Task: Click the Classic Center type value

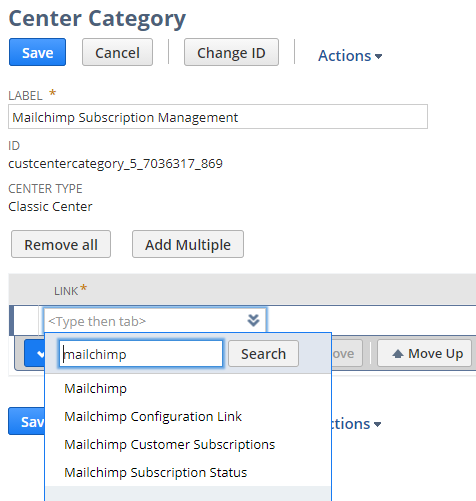Action: [x=50, y=207]
